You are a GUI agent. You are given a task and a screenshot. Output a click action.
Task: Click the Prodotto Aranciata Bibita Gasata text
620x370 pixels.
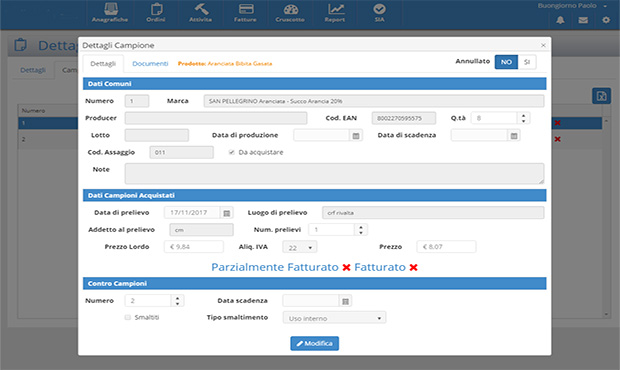225,64
